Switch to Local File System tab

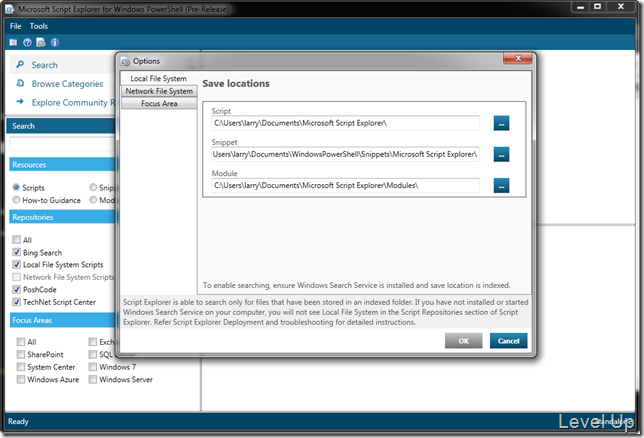click(159, 78)
